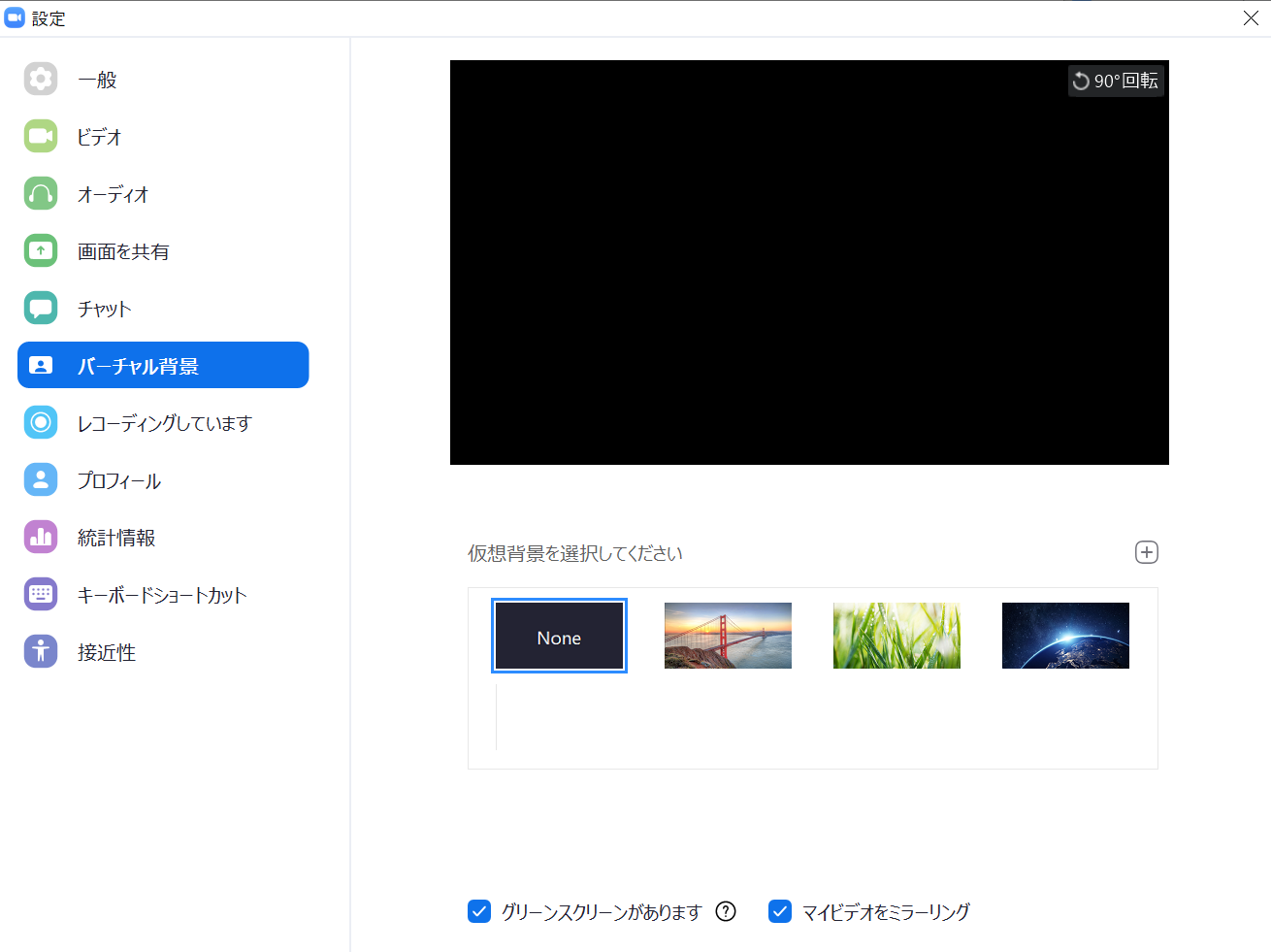Open チャット settings via chat bubble icon

[41, 308]
